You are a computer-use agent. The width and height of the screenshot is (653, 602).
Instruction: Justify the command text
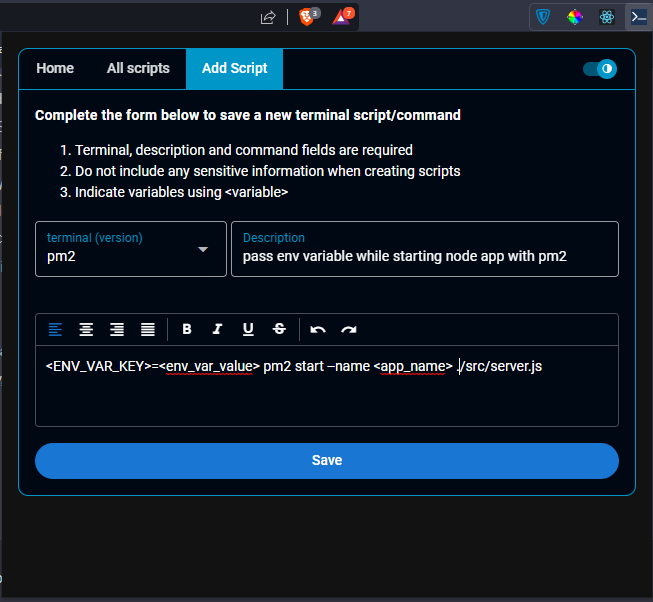click(x=148, y=329)
